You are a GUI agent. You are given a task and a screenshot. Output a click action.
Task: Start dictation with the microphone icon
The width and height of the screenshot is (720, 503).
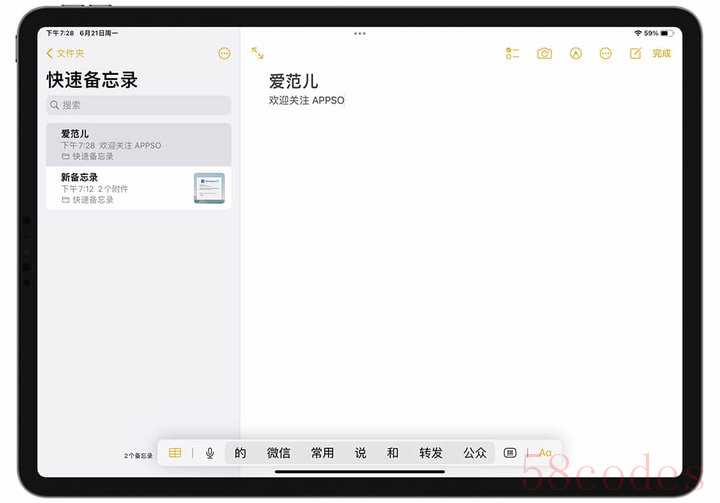(210, 453)
